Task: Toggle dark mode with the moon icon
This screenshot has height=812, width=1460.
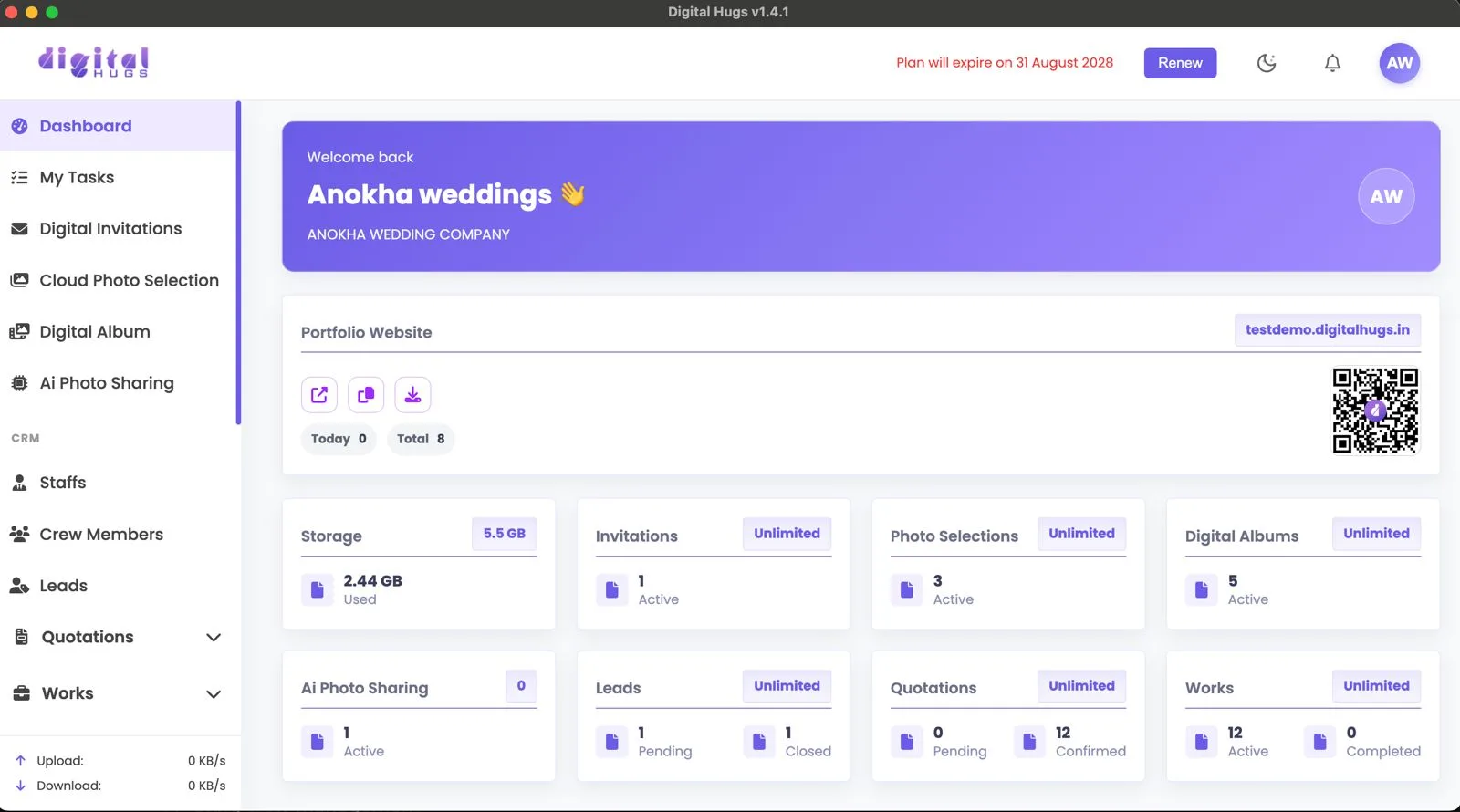Action: 1267,63
